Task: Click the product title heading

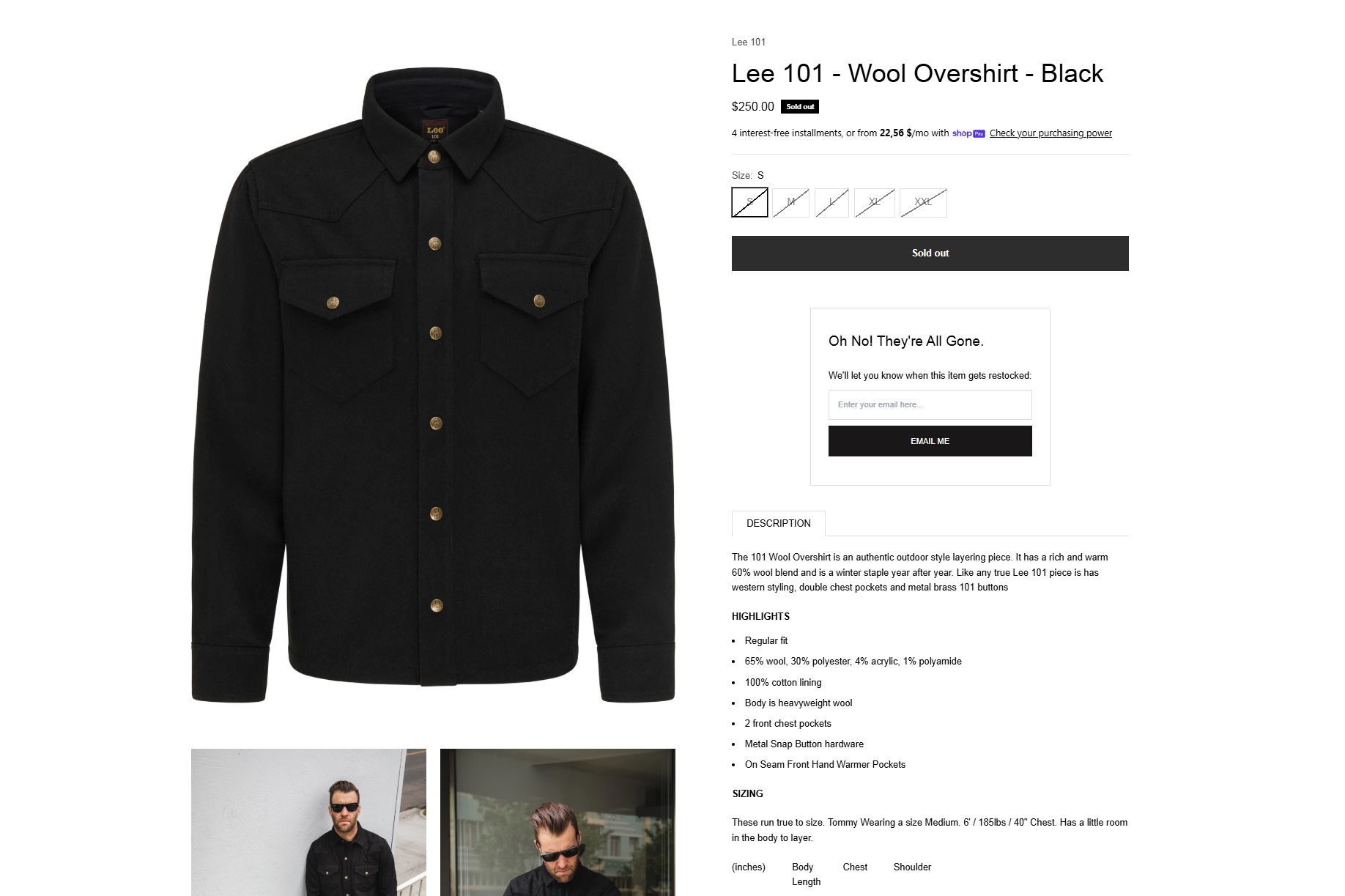Action: pyautogui.click(x=917, y=73)
